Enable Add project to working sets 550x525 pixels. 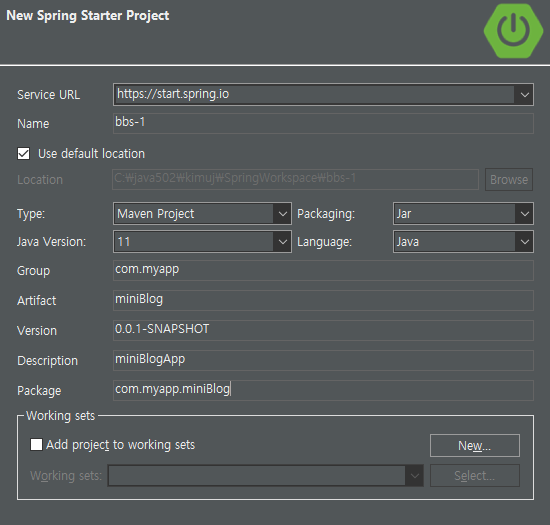click(x=36, y=444)
